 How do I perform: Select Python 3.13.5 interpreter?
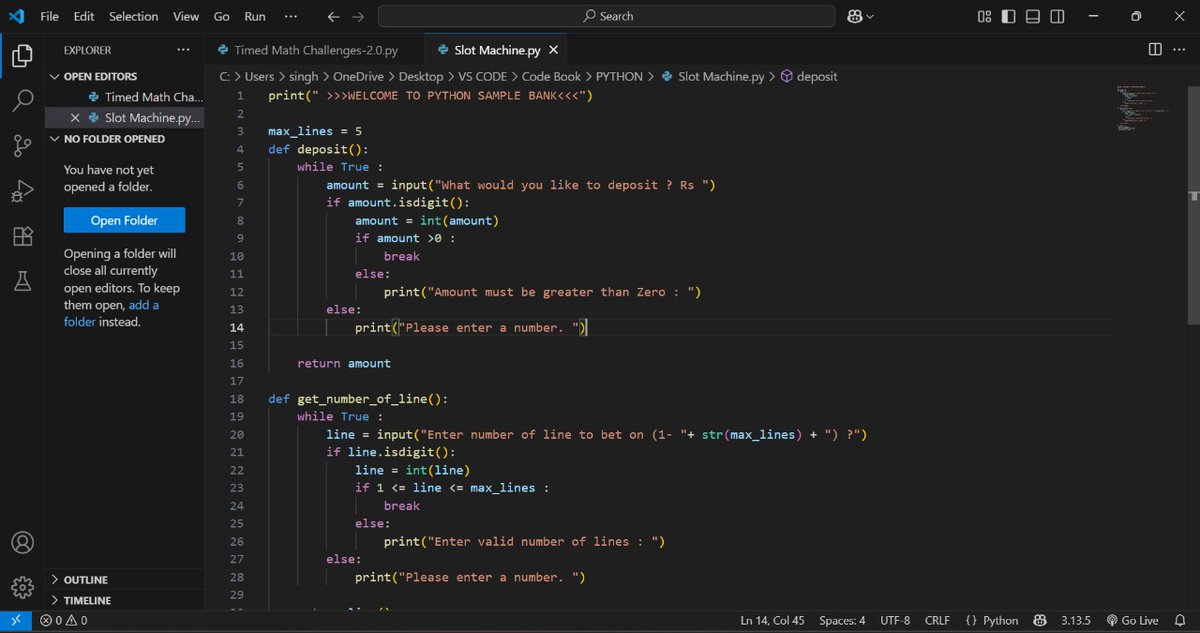1075,621
